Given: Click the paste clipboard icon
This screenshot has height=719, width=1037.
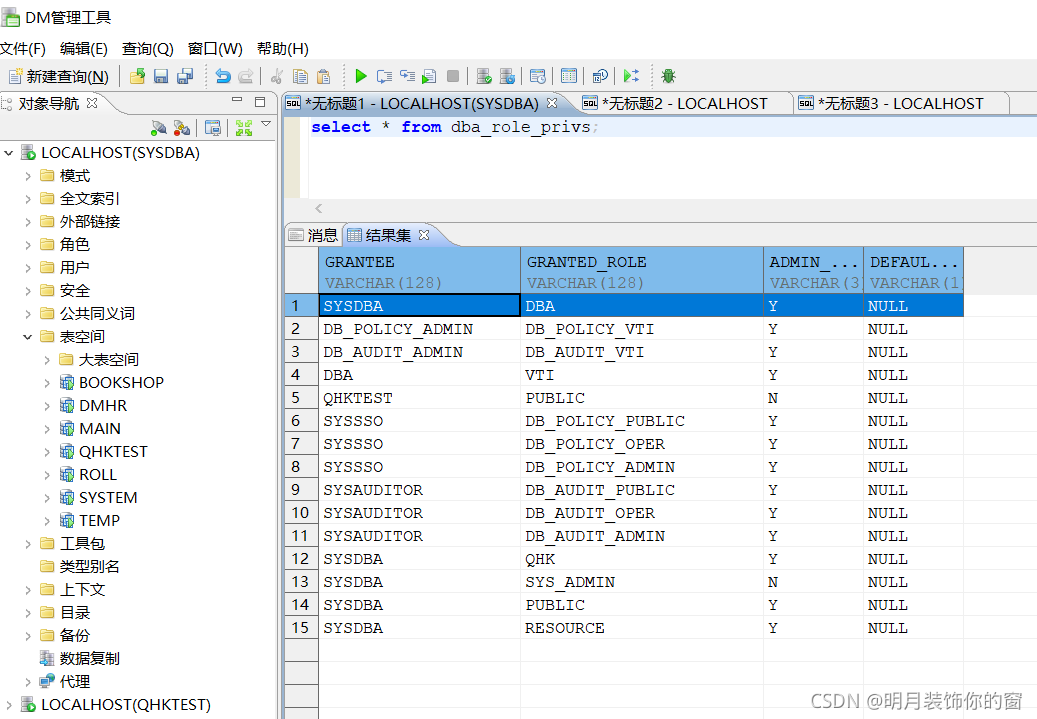Looking at the screenshot, I should 323,76.
